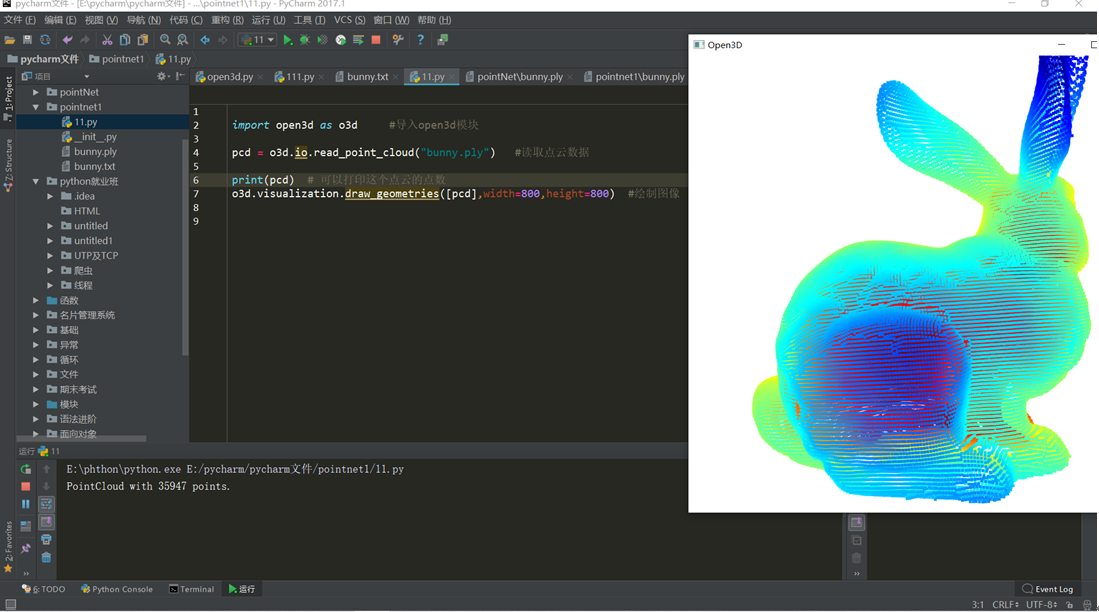Open the VCS (S) menu
This screenshot has width=1099, height=612.
[349, 20]
